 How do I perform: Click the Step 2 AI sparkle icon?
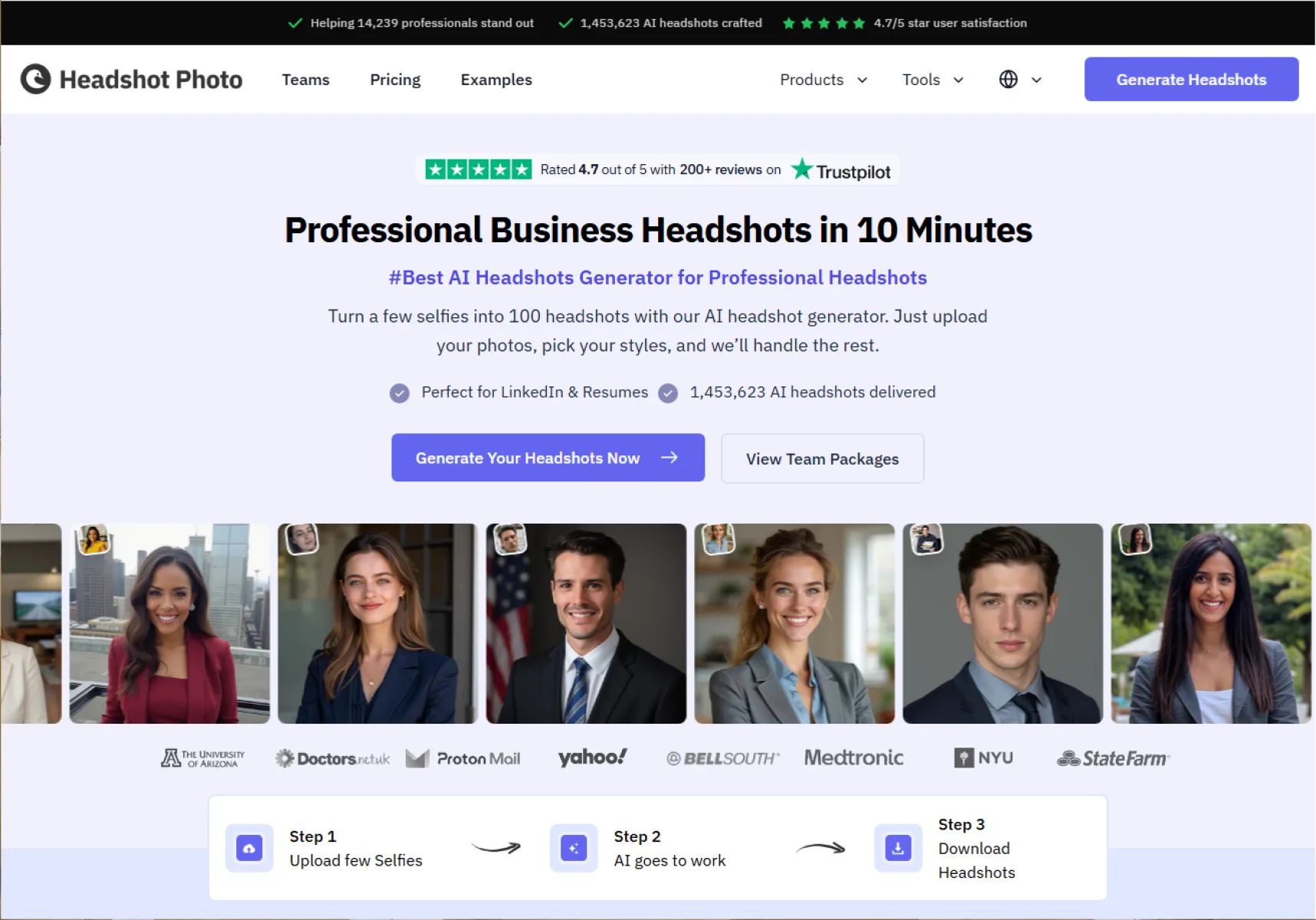pyautogui.click(x=574, y=848)
